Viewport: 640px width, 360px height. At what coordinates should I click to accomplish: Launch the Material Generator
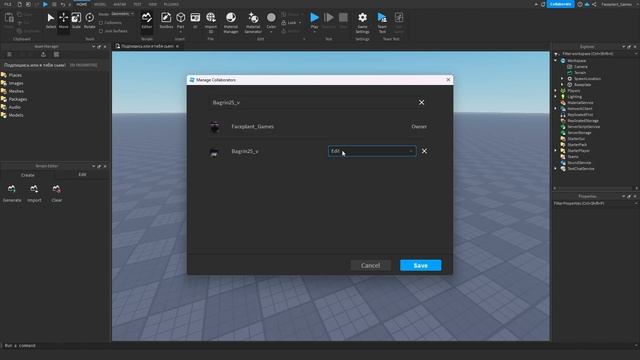click(x=253, y=22)
